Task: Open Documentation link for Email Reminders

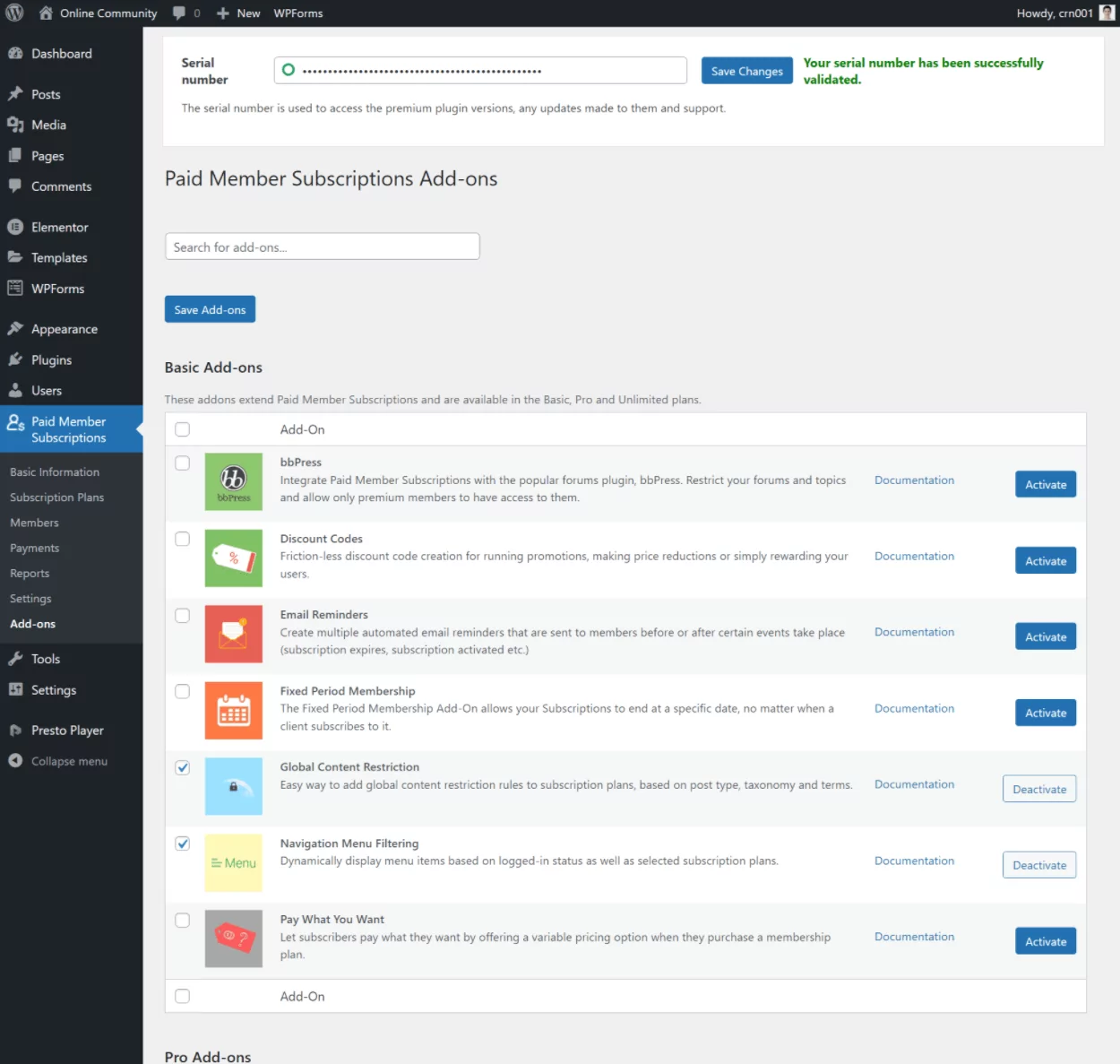Action: pyautogui.click(x=914, y=632)
